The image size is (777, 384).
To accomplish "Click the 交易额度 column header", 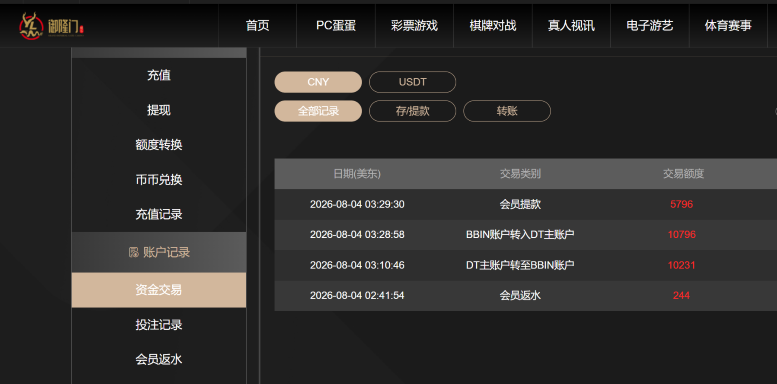I will pyautogui.click(x=683, y=174).
